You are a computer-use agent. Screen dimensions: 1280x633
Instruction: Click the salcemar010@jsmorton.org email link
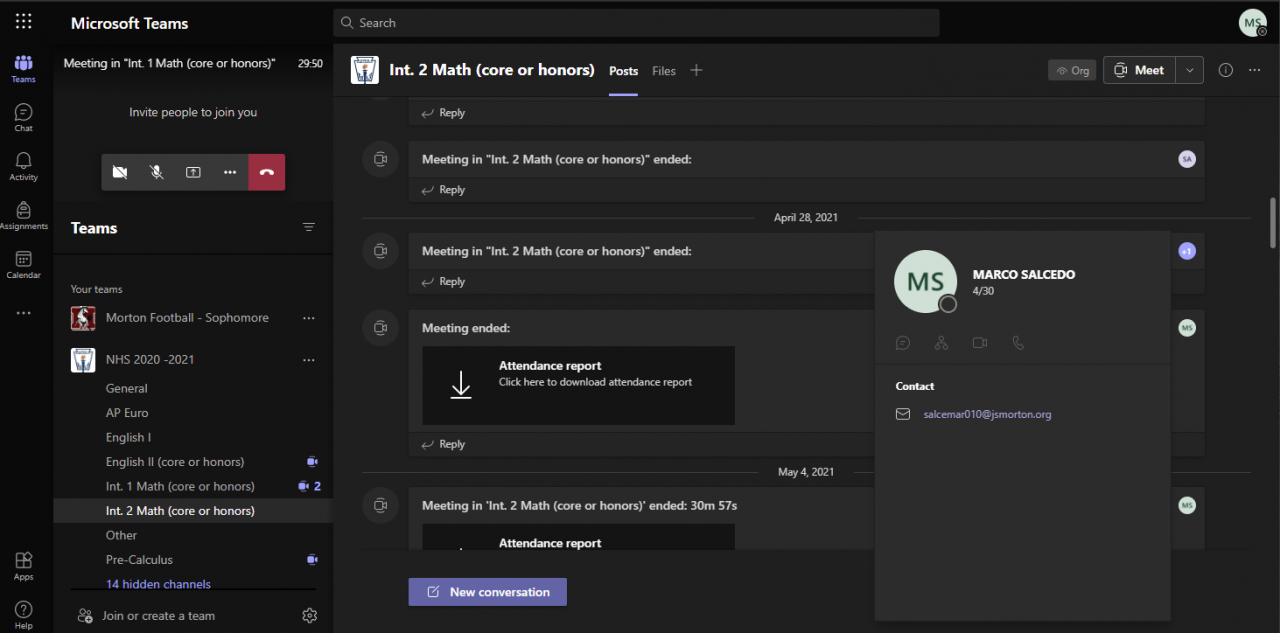pos(987,414)
